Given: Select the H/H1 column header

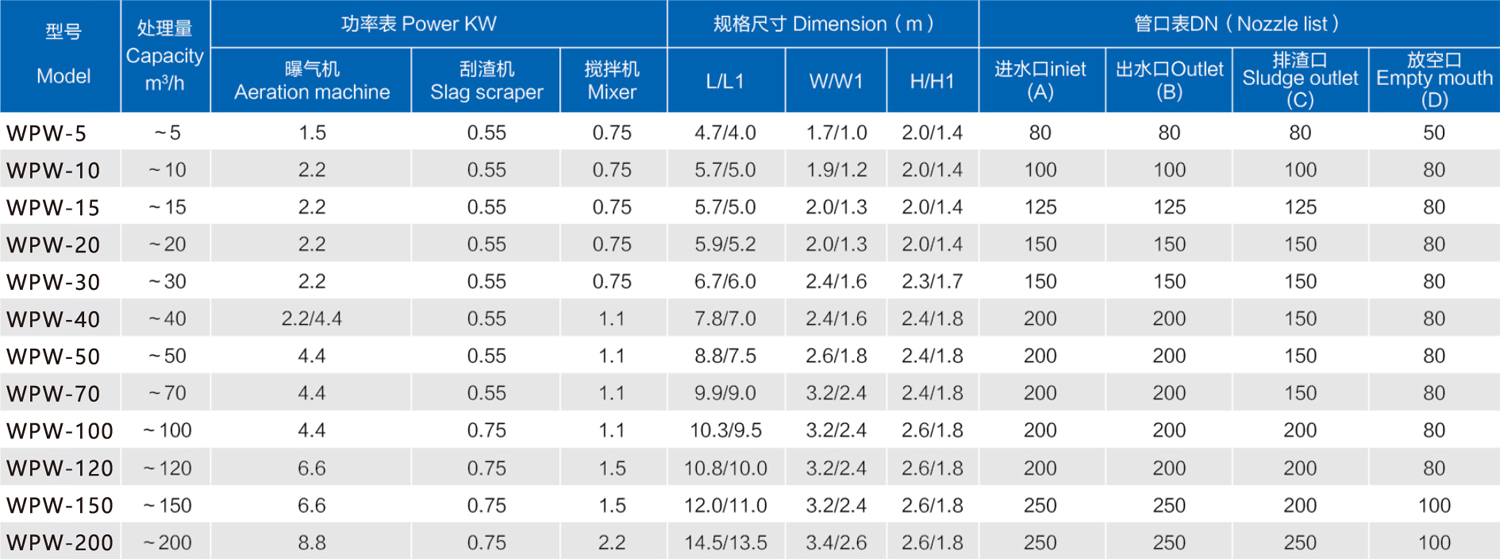Looking at the screenshot, I should click(x=932, y=81).
